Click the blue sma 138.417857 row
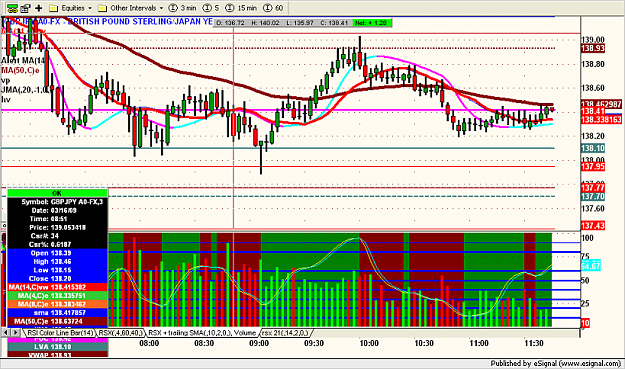This screenshot has width=625, height=369. (57, 313)
